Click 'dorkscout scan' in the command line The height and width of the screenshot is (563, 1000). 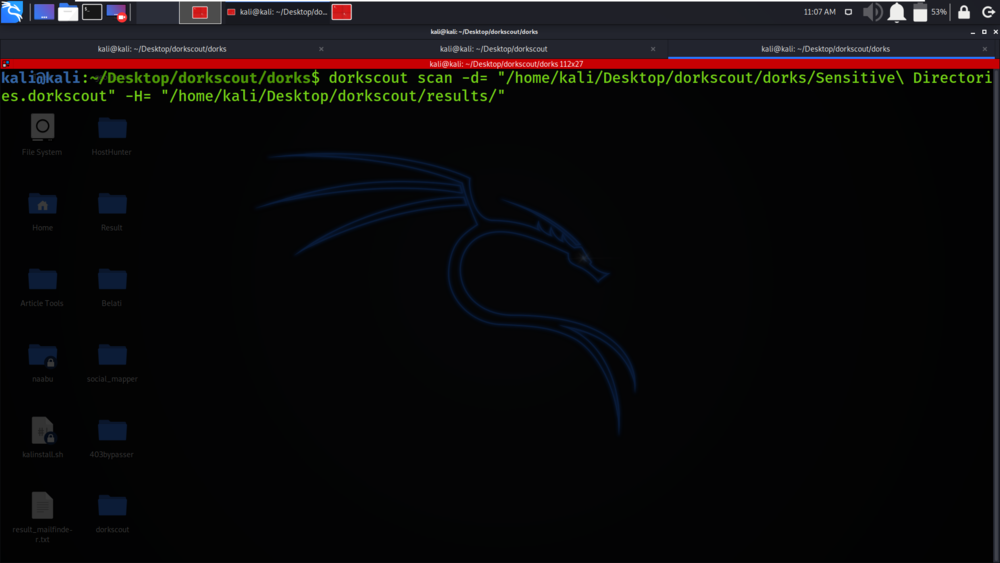[390, 78]
